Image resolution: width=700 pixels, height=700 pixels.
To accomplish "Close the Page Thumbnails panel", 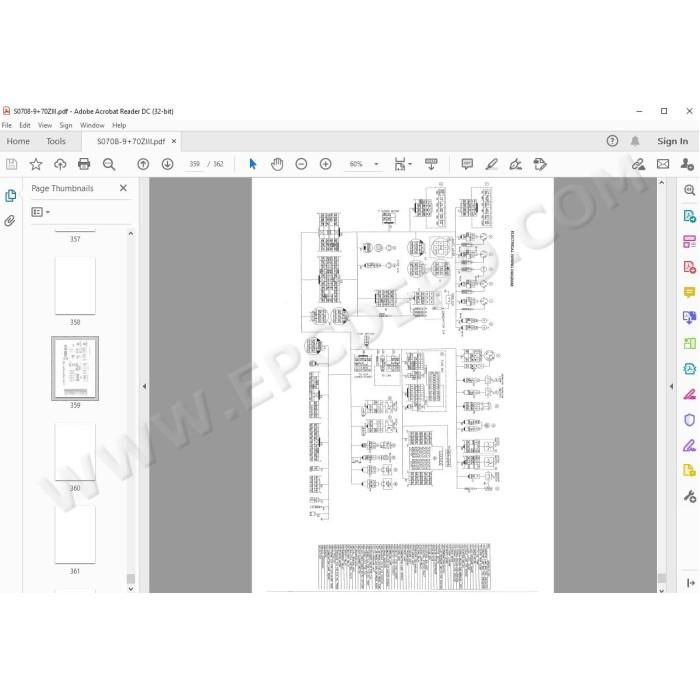I will [123, 188].
